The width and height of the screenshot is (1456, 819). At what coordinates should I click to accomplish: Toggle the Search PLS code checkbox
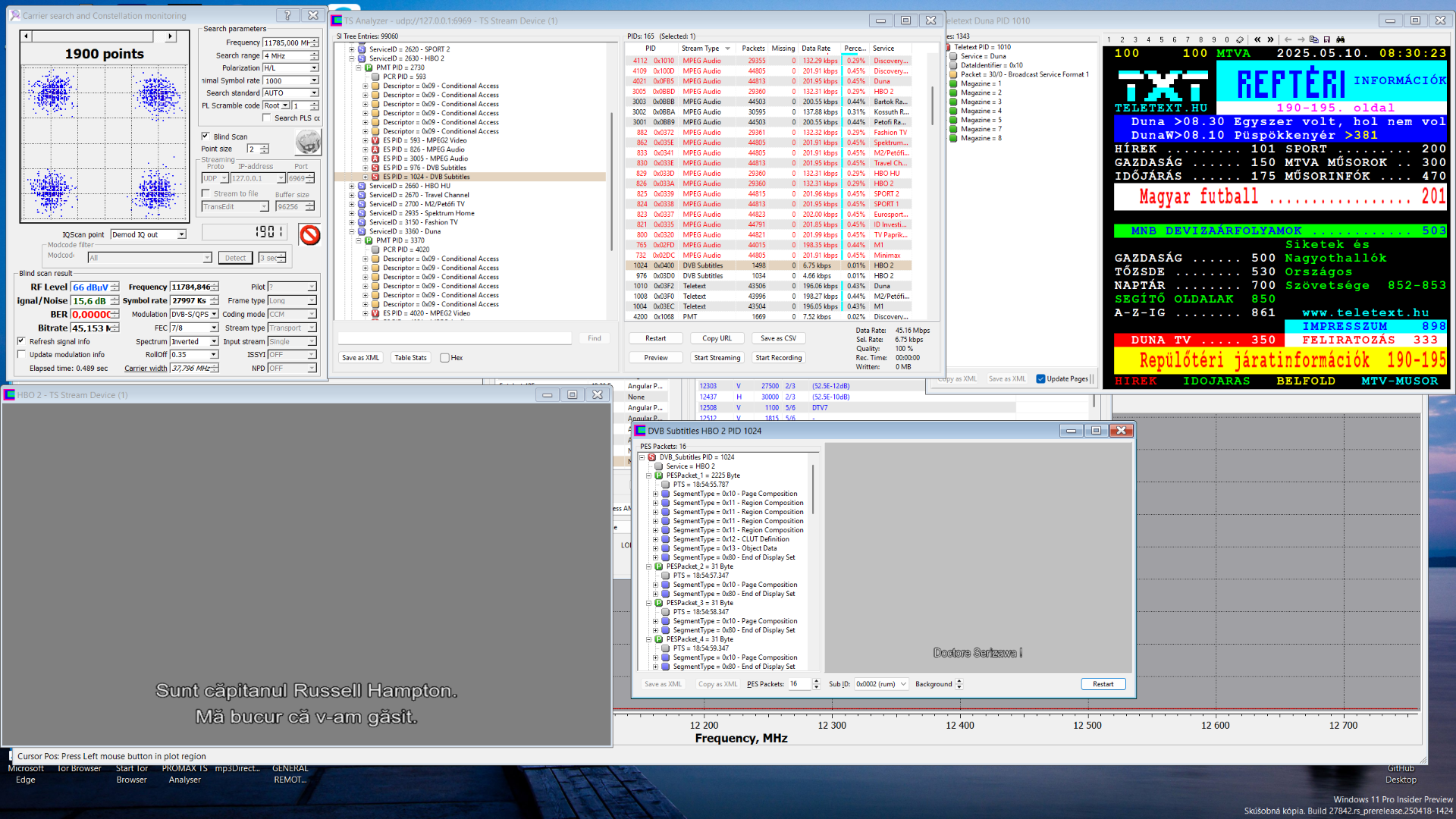pos(266,118)
